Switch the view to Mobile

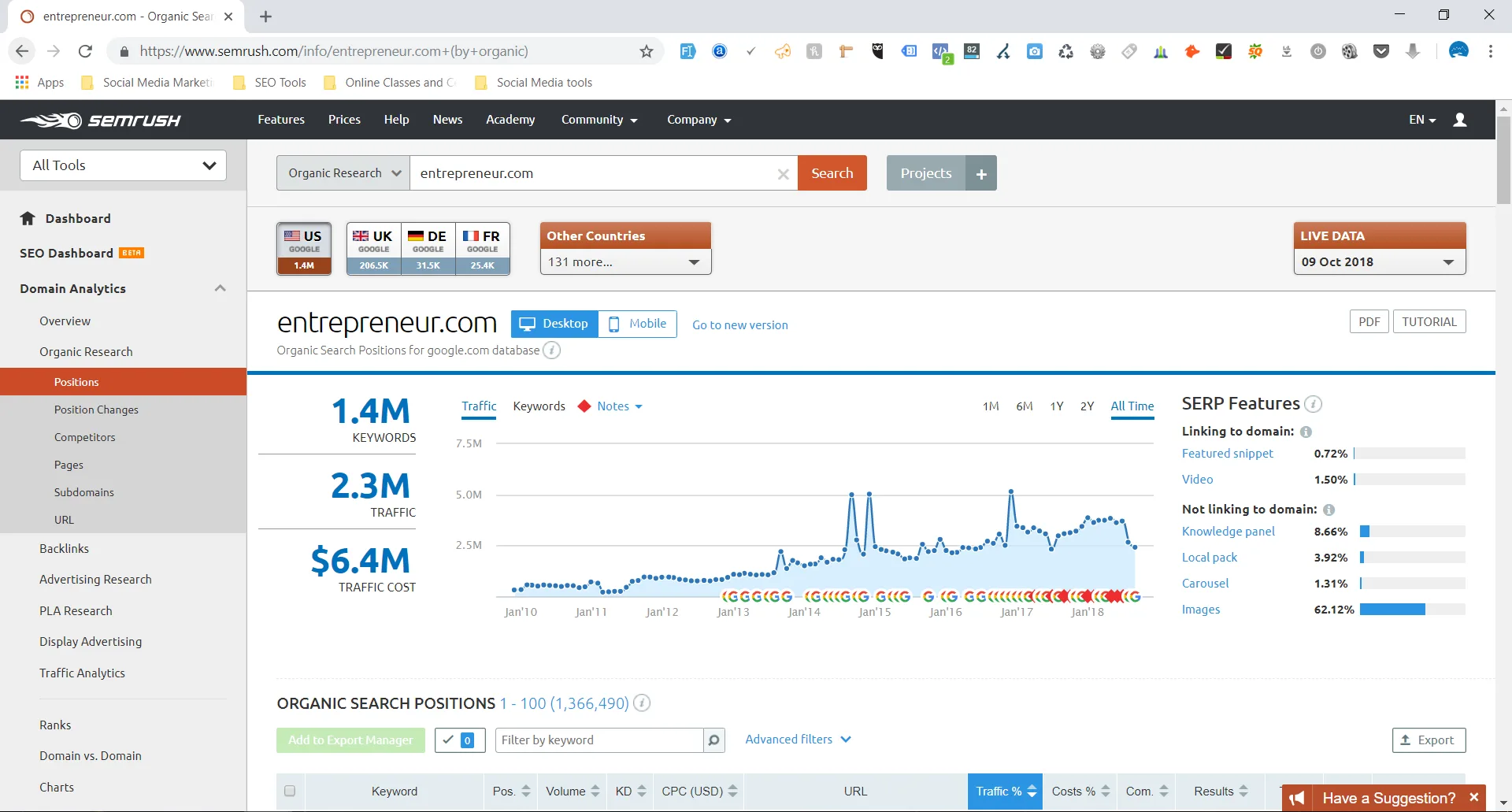click(x=638, y=323)
